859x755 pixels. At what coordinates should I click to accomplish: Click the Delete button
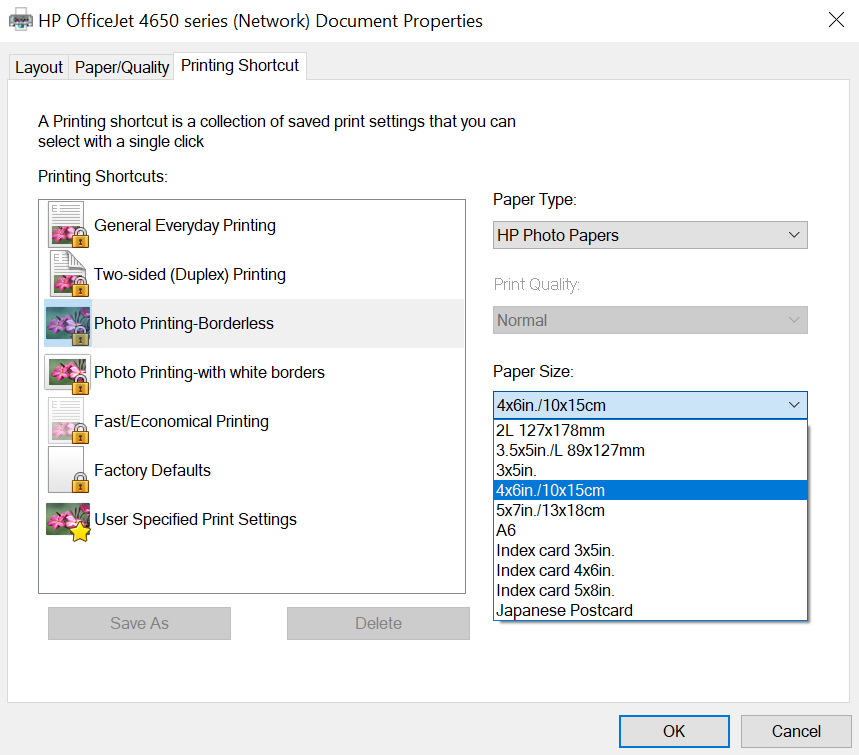[x=378, y=623]
